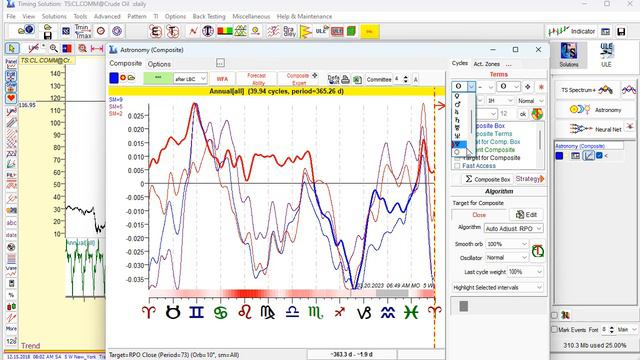Expand the first planet dropdown in Terms
The width and height of the screenshot is (640, 360).
[471, 87]
